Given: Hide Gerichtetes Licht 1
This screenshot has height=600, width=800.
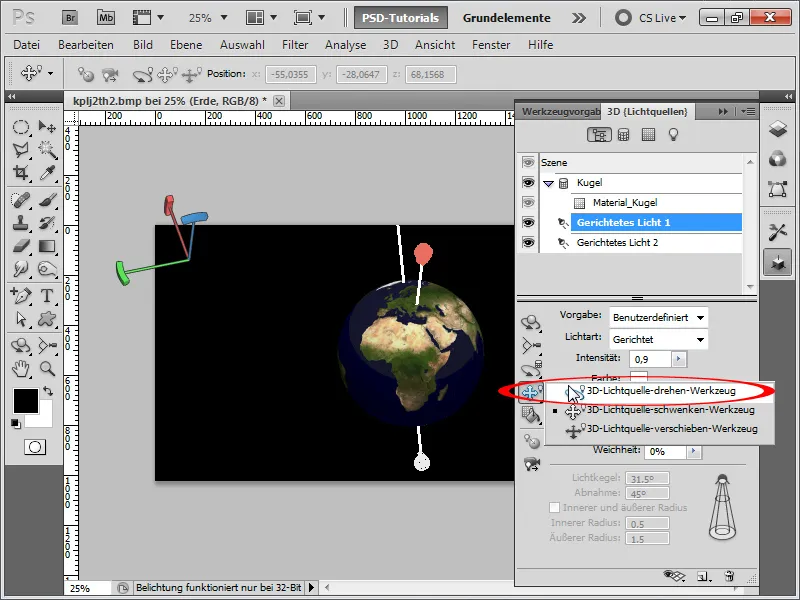Looking at the screenshot, I should click(x=528, y=222).
